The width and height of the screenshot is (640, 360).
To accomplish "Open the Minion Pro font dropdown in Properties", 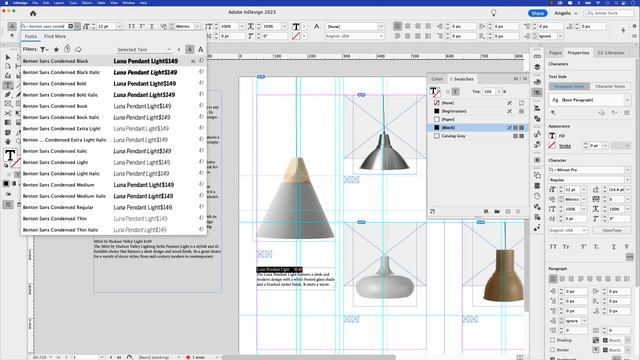I will 627,170.
